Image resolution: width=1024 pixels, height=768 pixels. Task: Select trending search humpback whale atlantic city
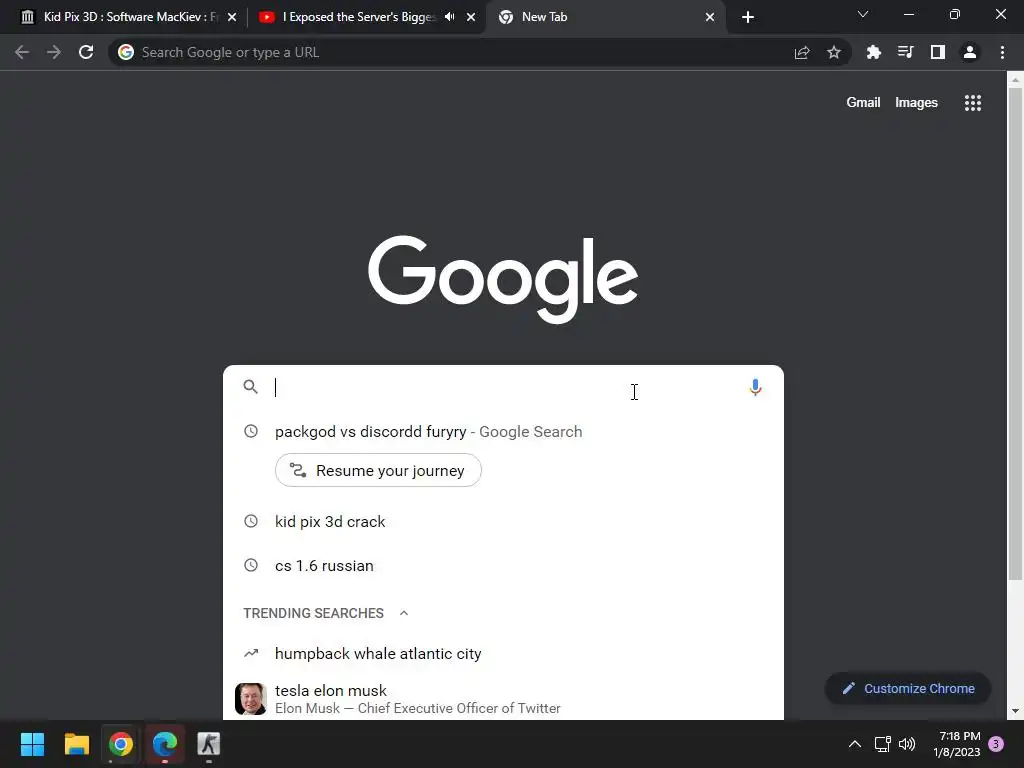[x=503, y=654]
